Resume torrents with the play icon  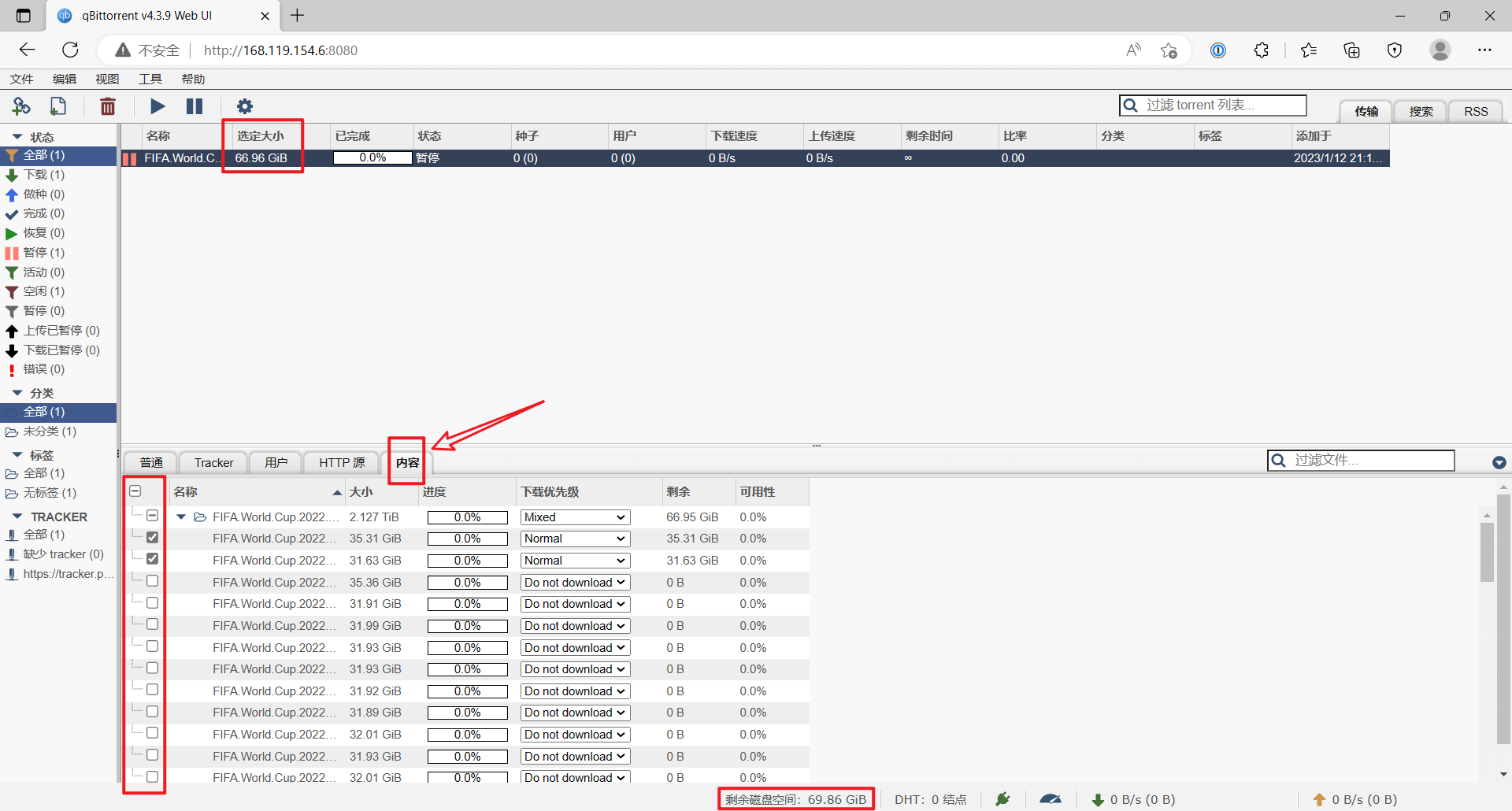click(x=157, y=106)
